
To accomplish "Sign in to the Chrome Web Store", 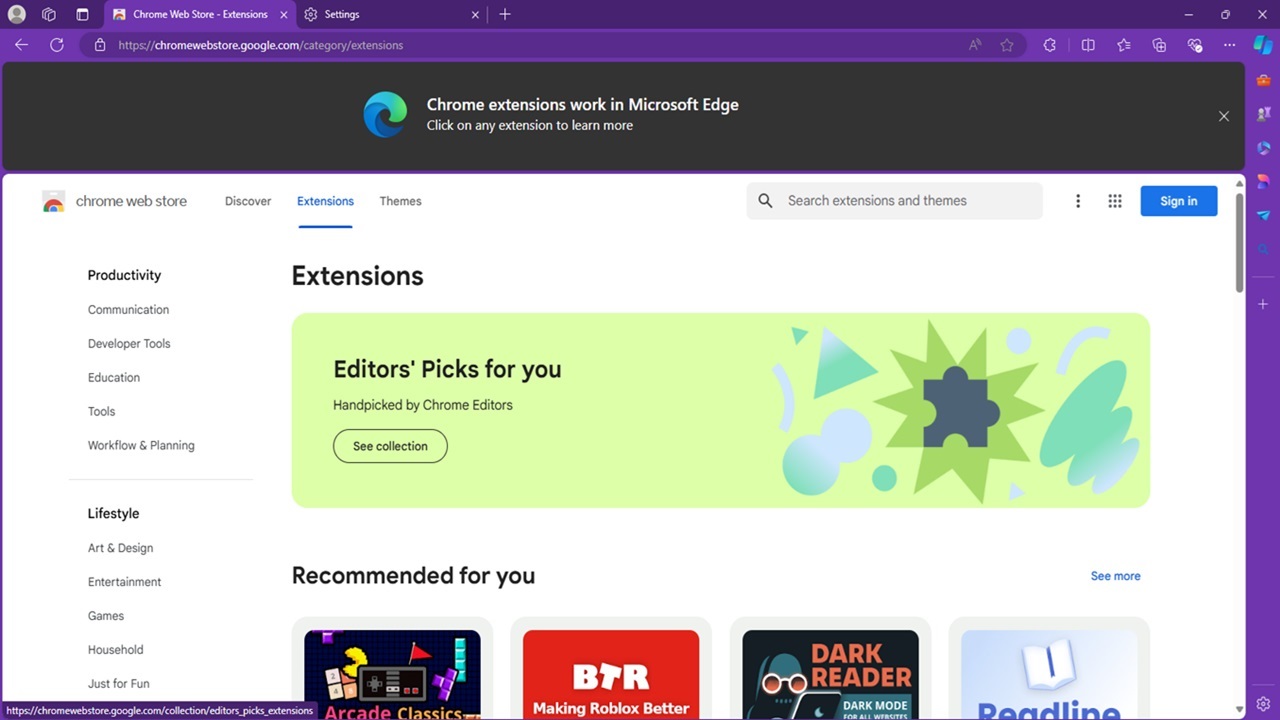I will coord(1178,200).
